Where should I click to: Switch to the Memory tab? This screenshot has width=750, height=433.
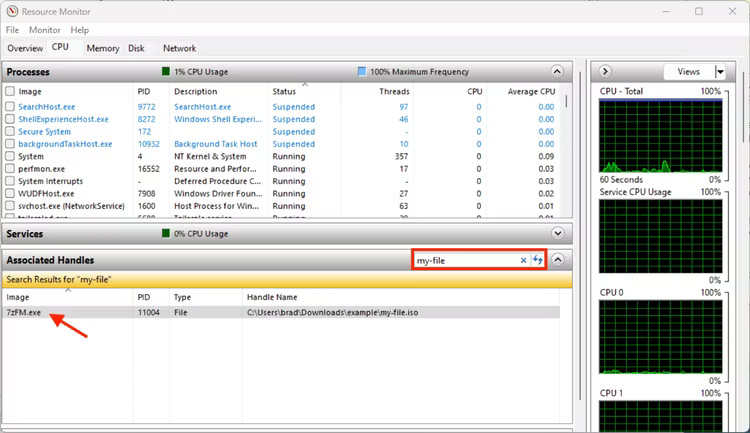[x=103, y=48]
